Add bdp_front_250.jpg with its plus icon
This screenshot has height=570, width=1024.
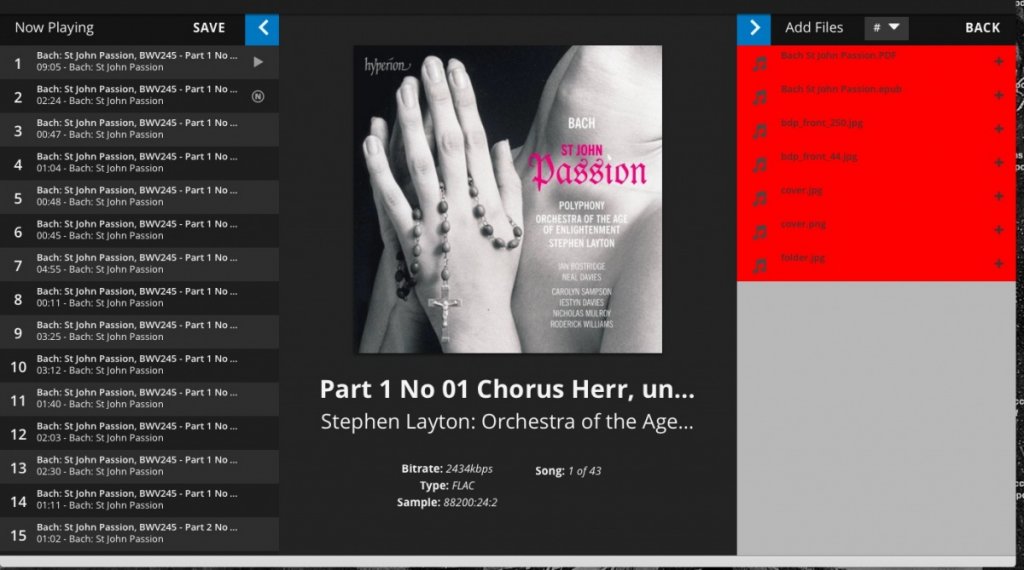click(x=999, y=129)
